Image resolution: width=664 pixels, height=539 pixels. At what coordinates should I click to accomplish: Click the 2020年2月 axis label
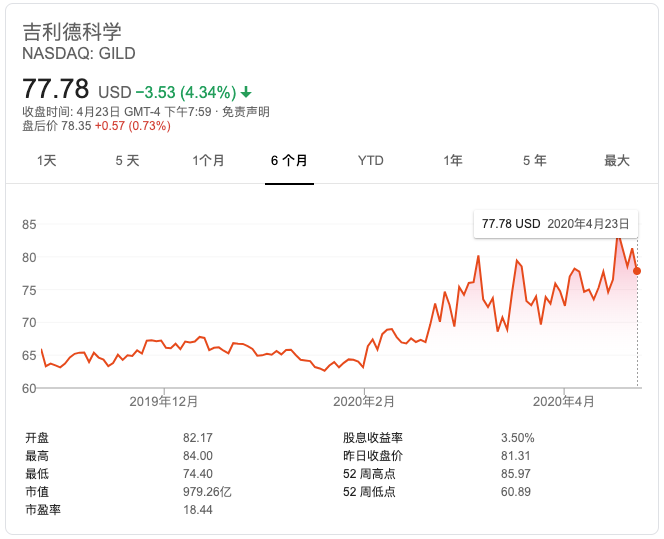tap(364, 401)
